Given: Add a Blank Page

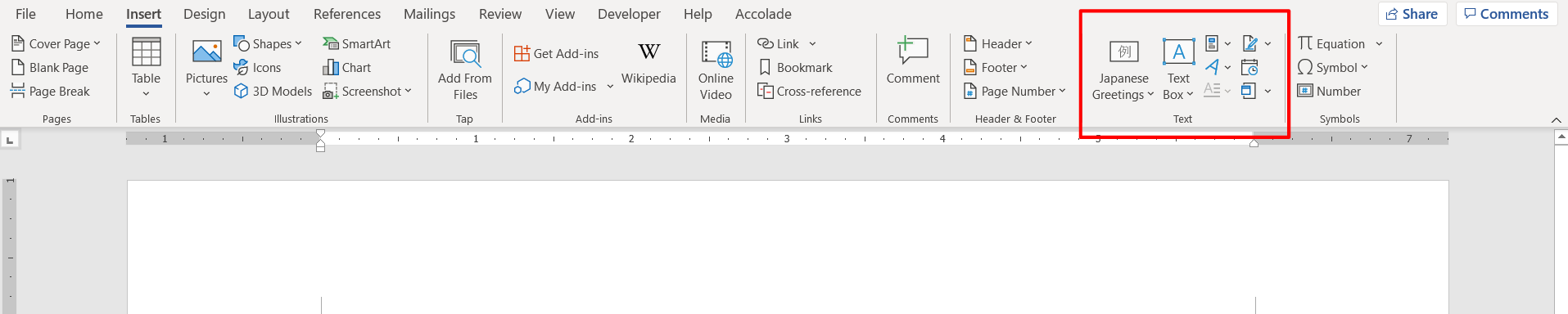Looking at the screenshot, I should coord(50,67).
